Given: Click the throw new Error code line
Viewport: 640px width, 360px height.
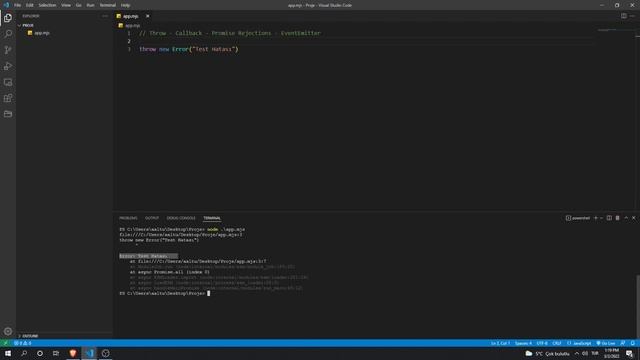Looking at the screenshot, I should (x=189, y=49).
